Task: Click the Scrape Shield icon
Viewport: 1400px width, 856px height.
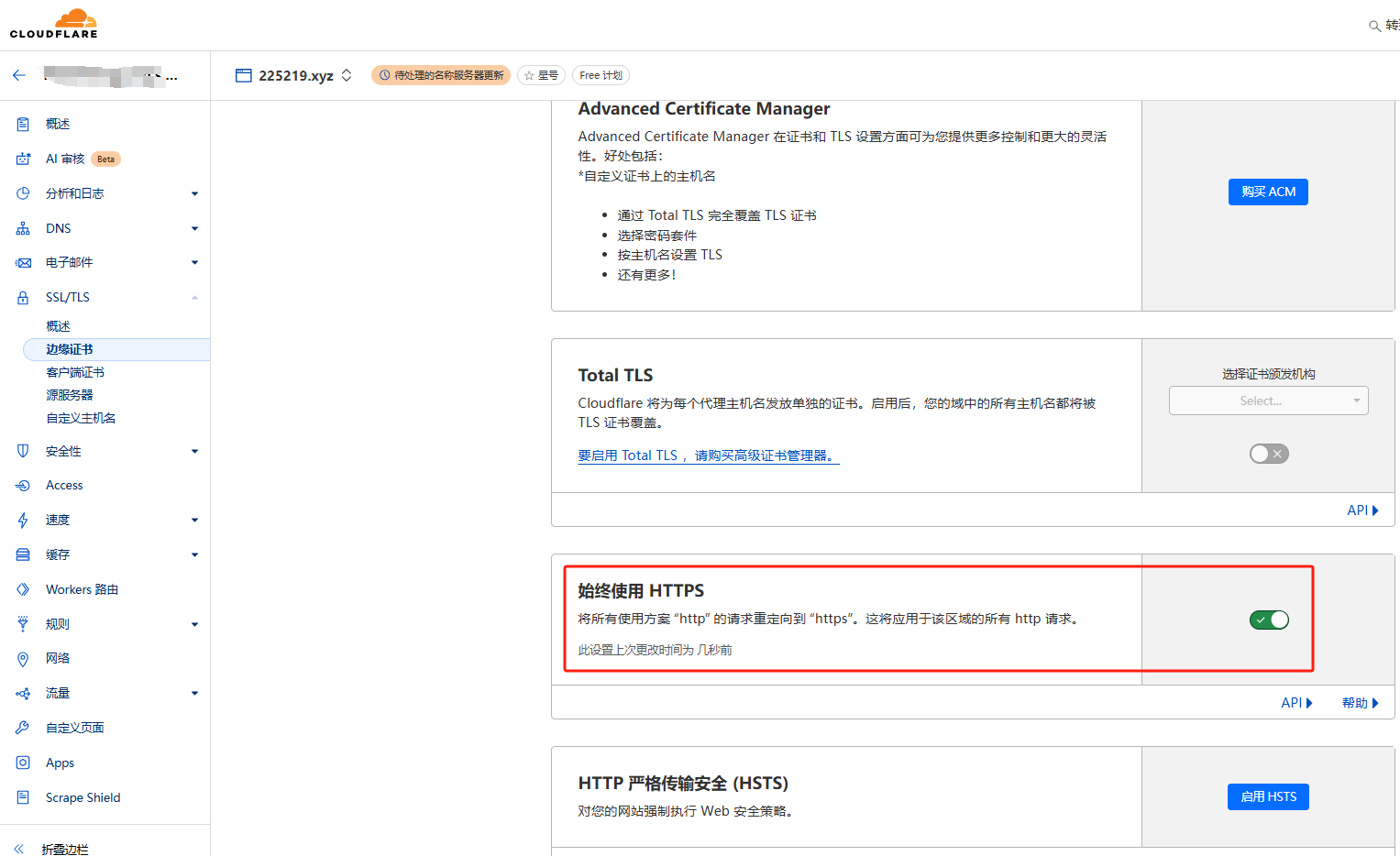Action: click(23, 798)
